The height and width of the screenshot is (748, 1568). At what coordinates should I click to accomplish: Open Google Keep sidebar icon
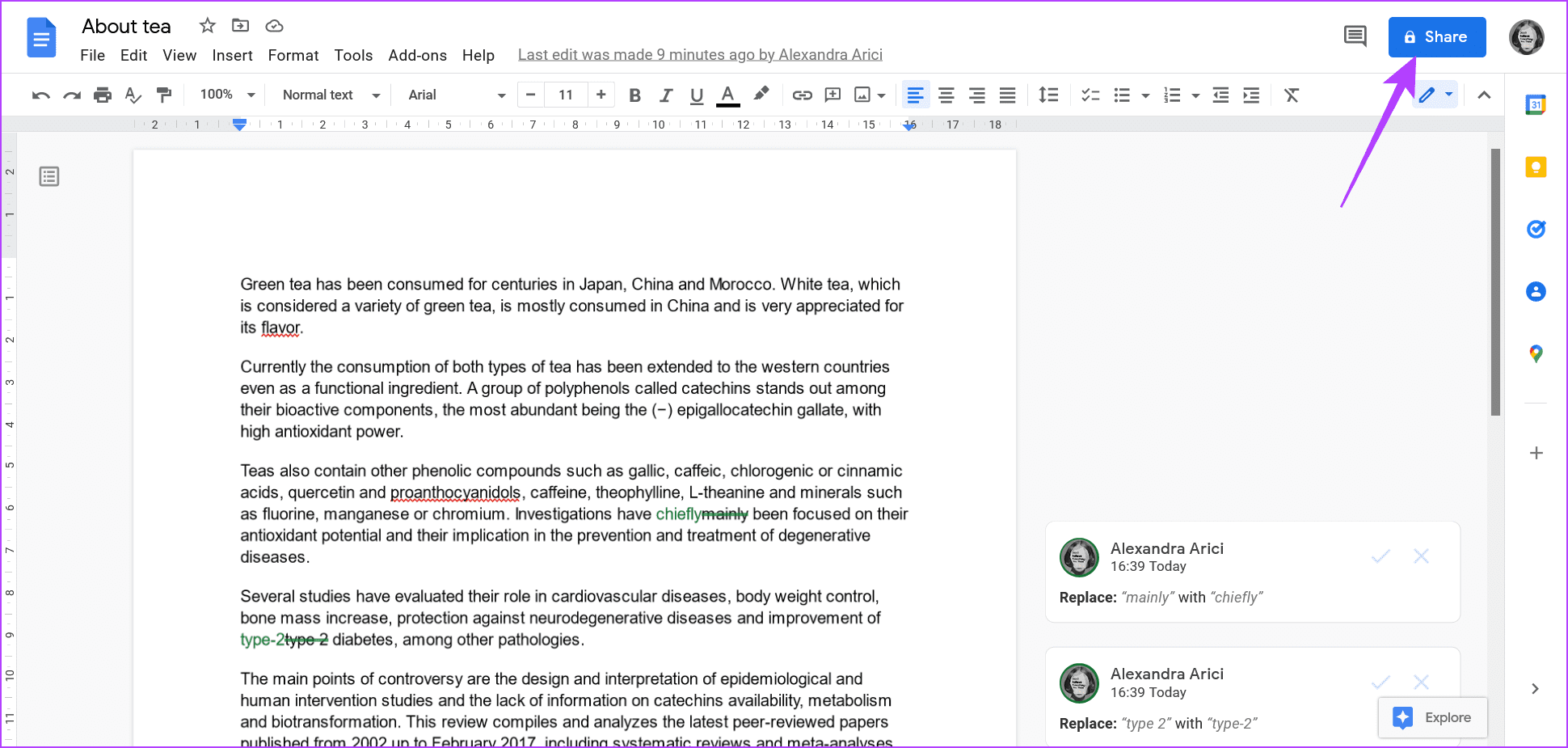point(1536,167)
